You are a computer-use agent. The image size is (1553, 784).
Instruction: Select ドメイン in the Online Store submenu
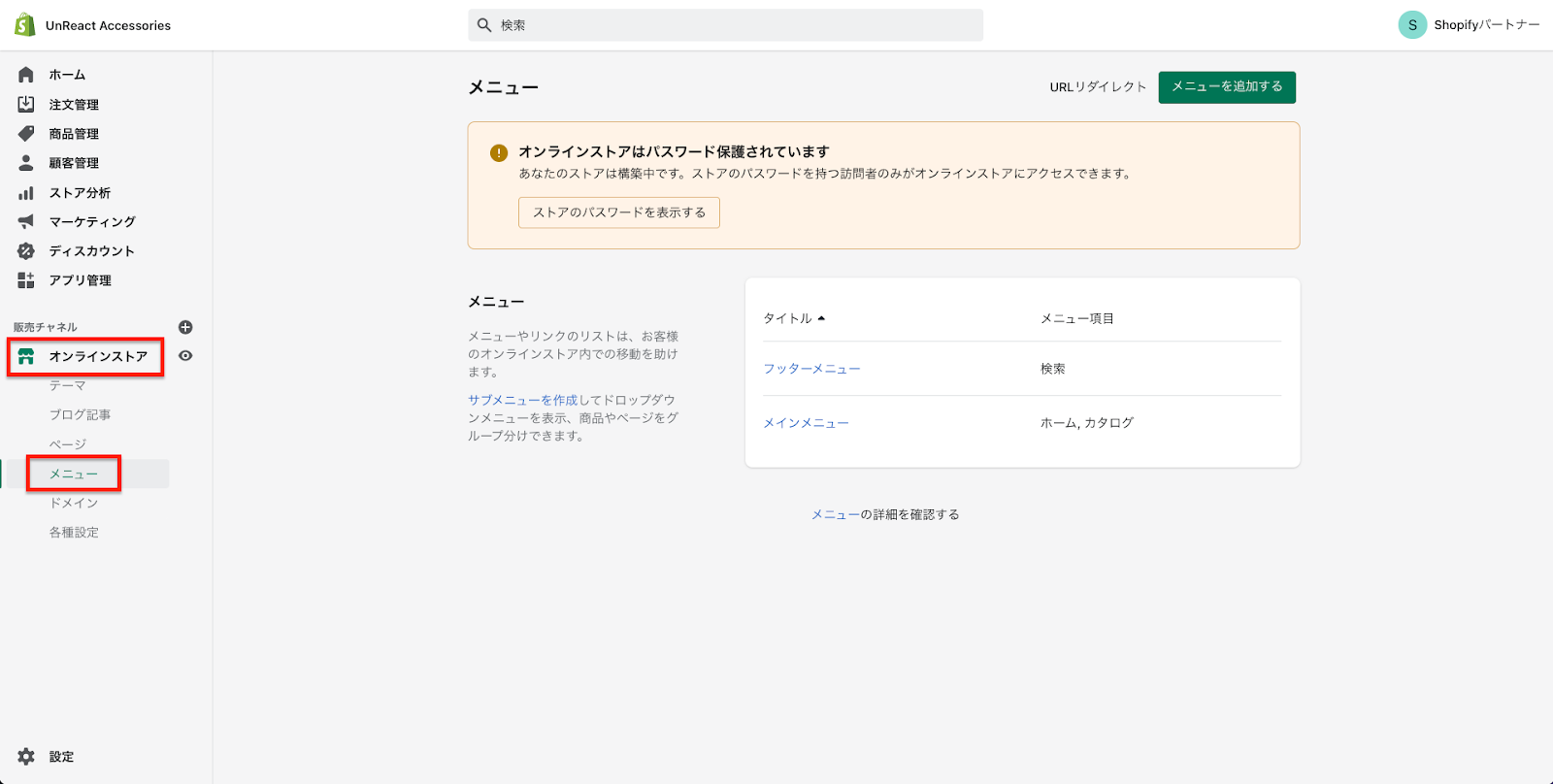coord(74,504)
